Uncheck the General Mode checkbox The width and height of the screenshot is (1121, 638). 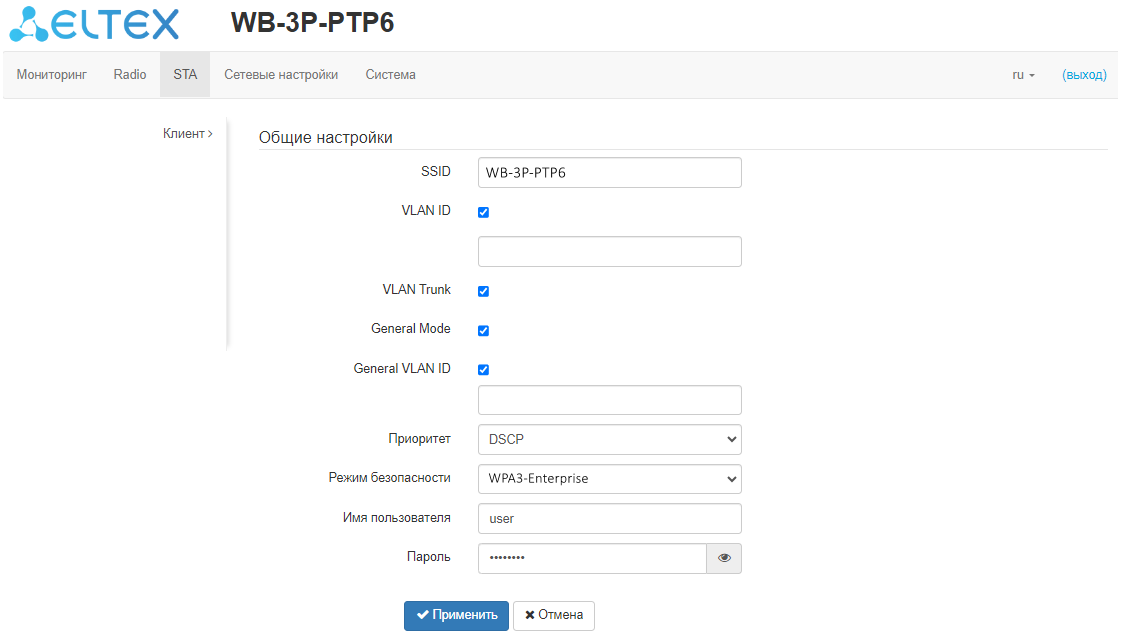(484, 330)
